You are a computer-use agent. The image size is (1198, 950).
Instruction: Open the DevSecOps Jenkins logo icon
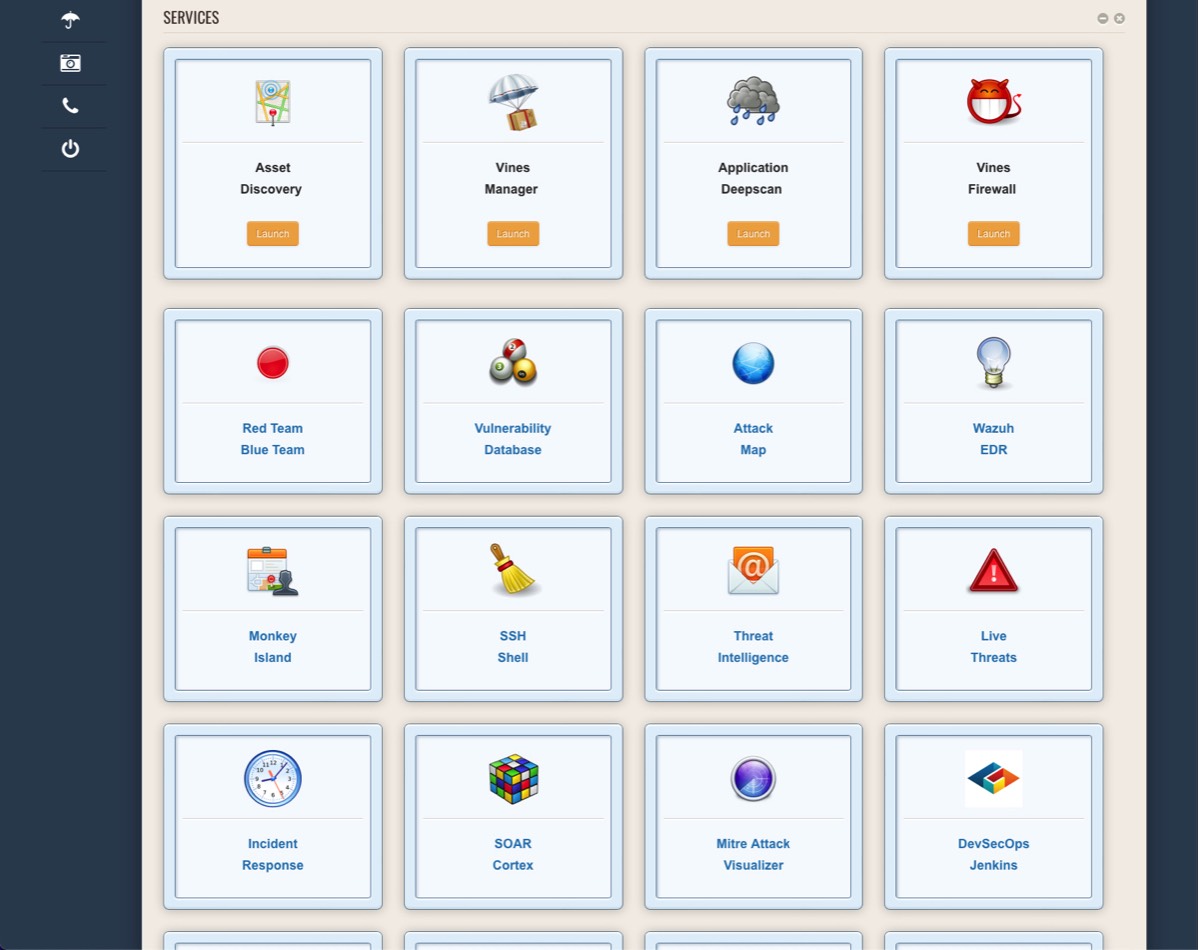pyautogui.click(x=993, y=779)
